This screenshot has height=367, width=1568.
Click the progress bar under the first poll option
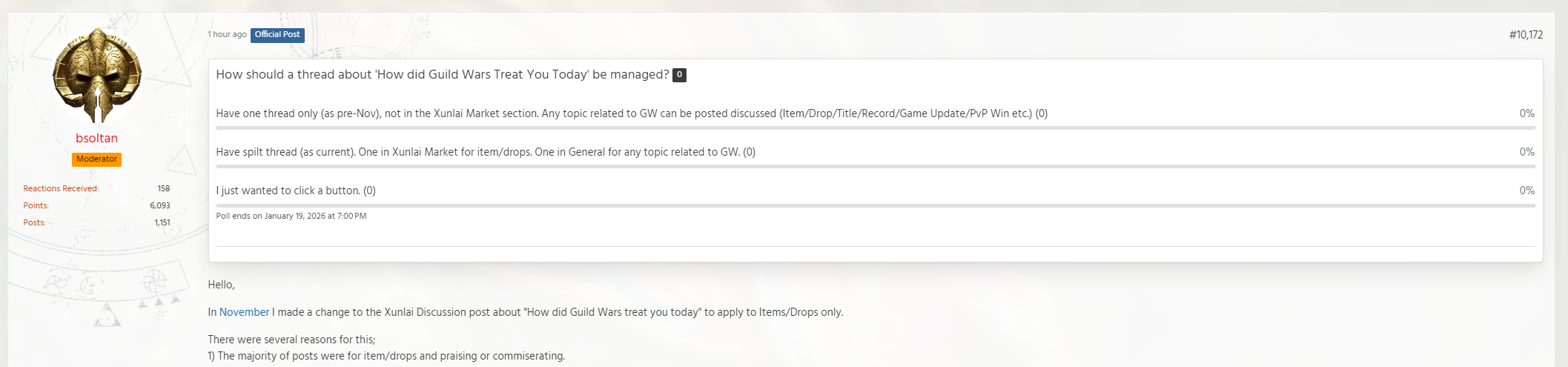pyautogui.click(x=875, y=128)
